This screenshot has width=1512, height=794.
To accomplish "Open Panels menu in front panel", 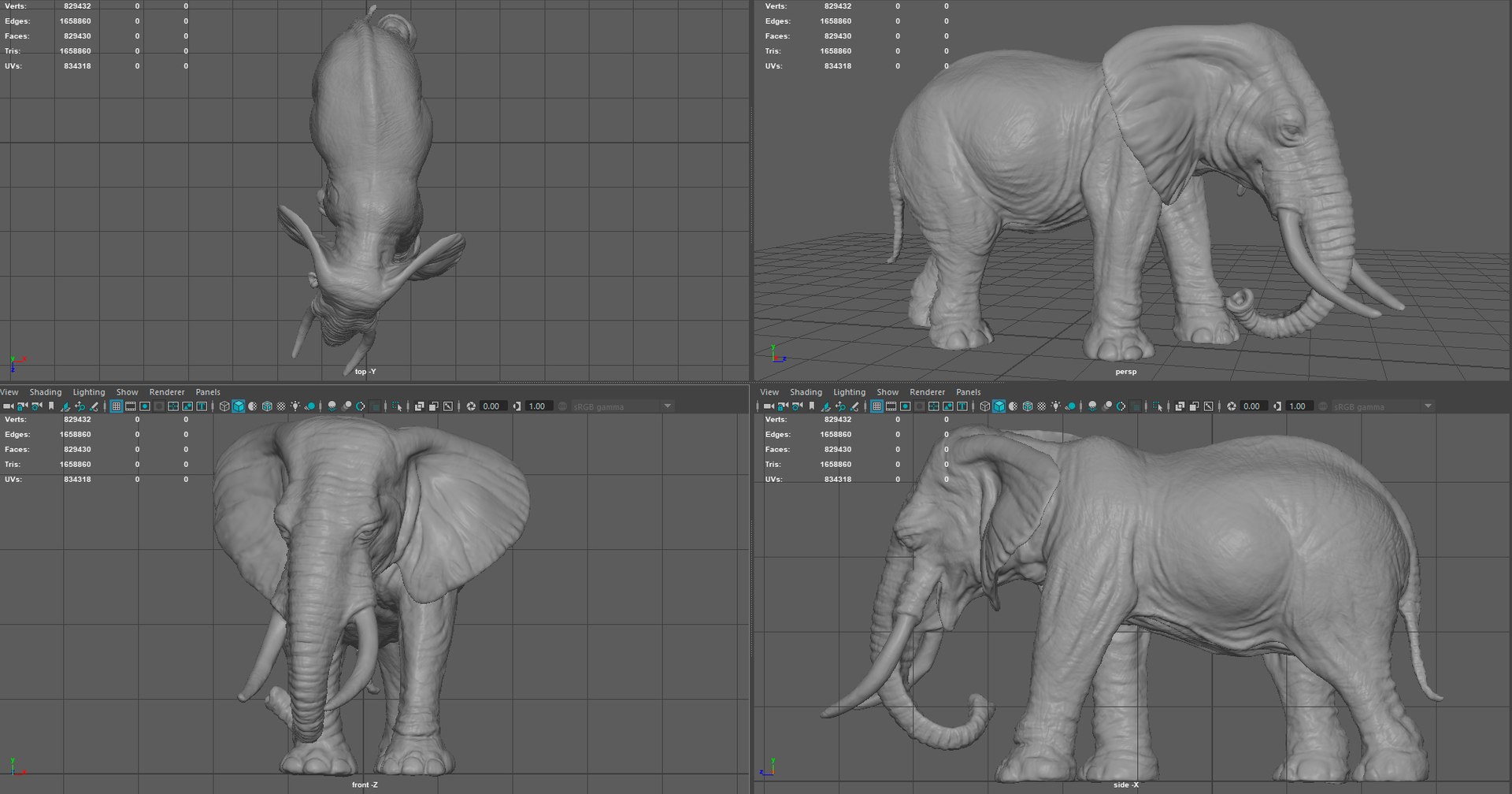I will pyautogui.click(x=208, y=391).
